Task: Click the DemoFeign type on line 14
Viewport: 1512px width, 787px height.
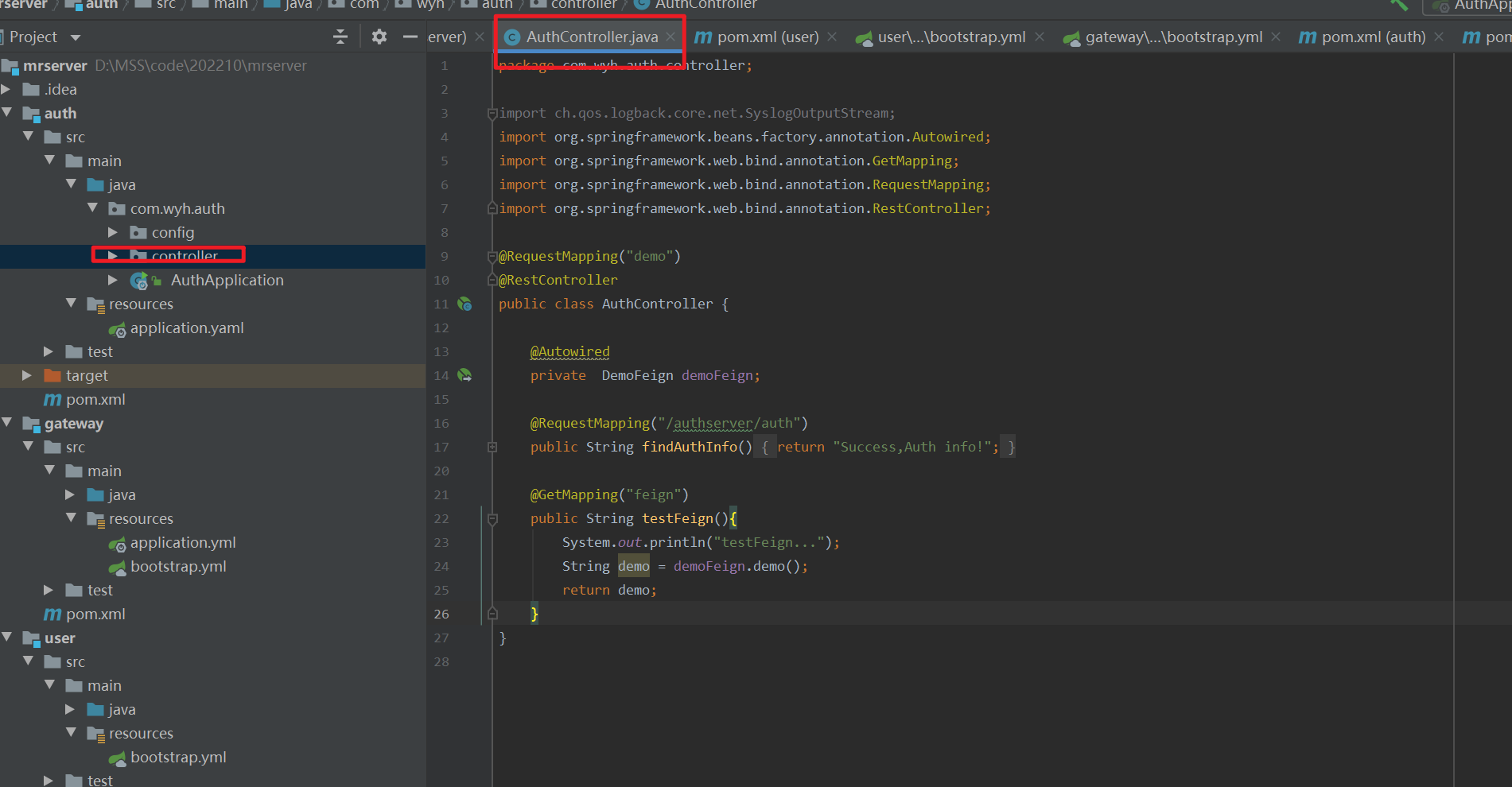Action: (637, 375)
